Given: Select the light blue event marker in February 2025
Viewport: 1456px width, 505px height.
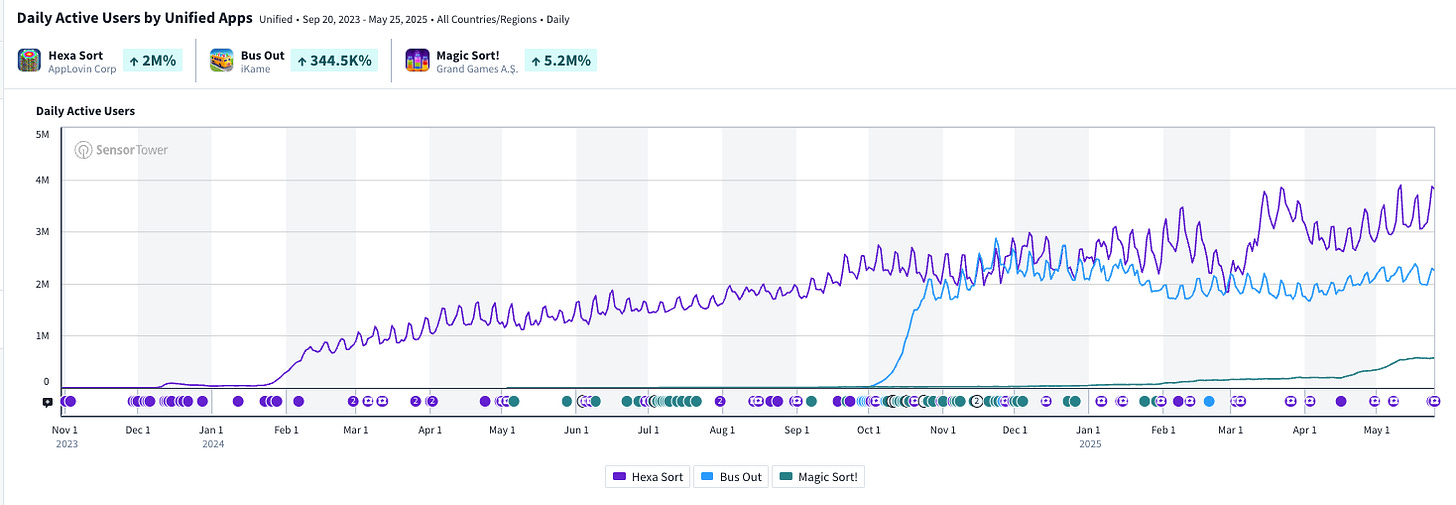Looking at the screenshot, I should pos(1209,401).
